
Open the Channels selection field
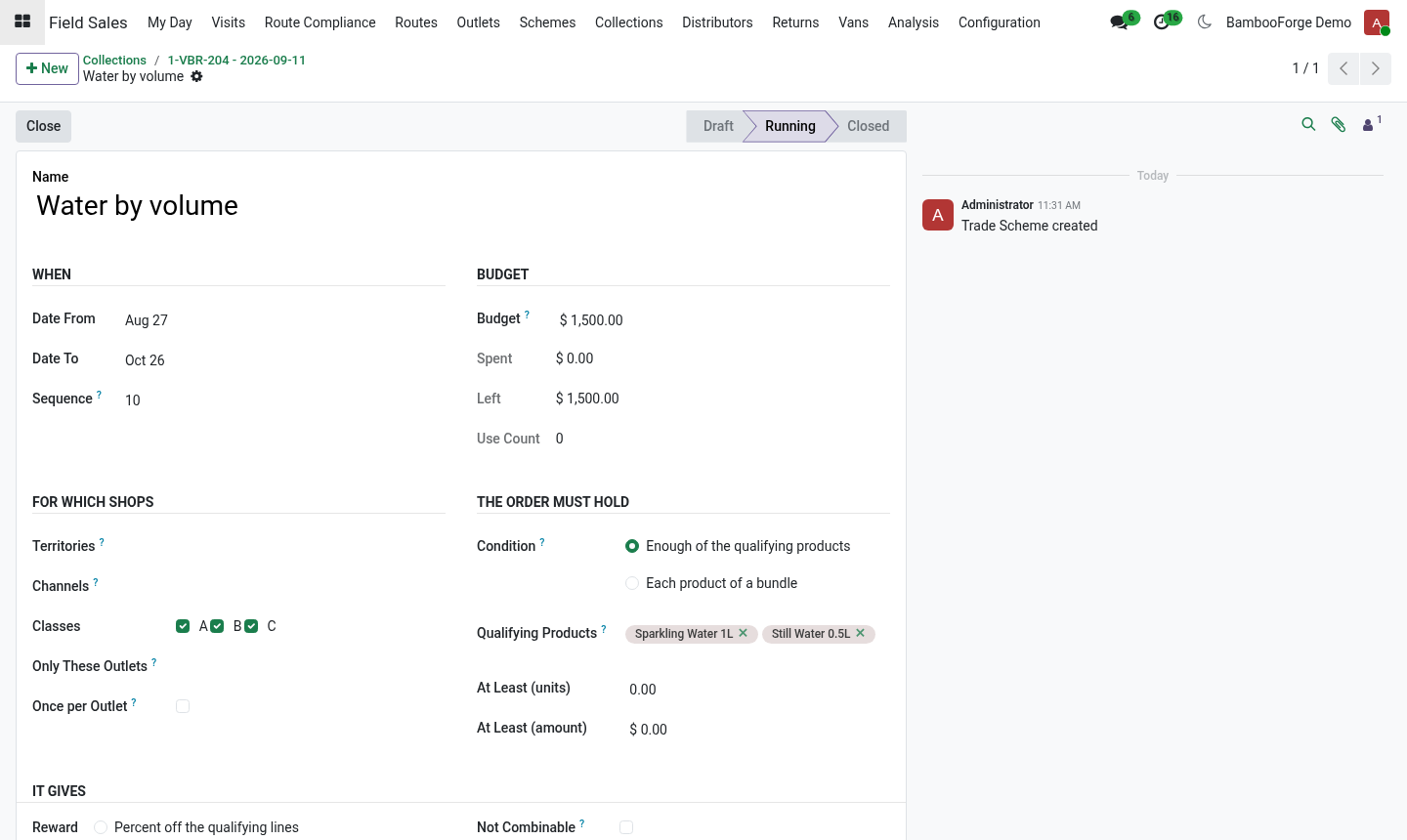(309, 586)
